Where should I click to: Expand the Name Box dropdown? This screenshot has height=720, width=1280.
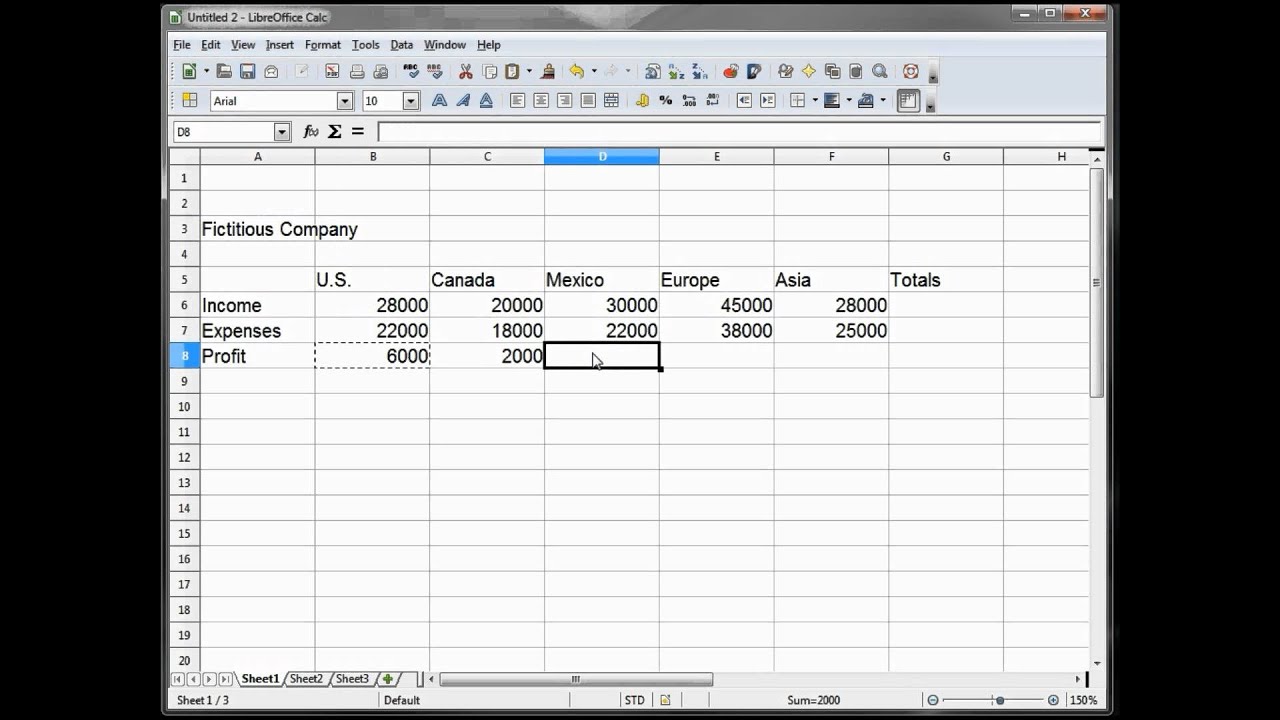(281, 132)
